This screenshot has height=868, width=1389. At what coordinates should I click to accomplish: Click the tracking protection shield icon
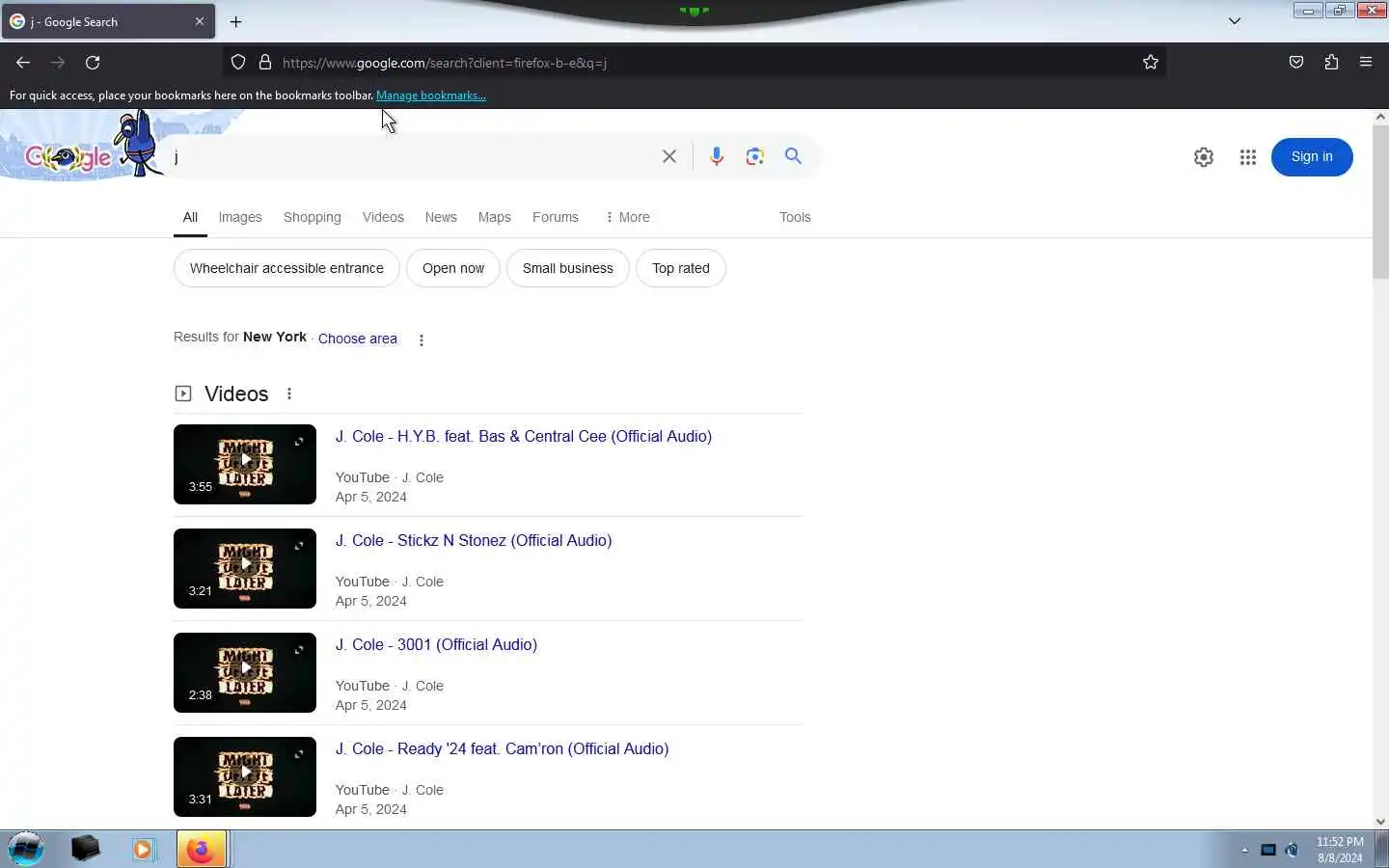(238, 63)
